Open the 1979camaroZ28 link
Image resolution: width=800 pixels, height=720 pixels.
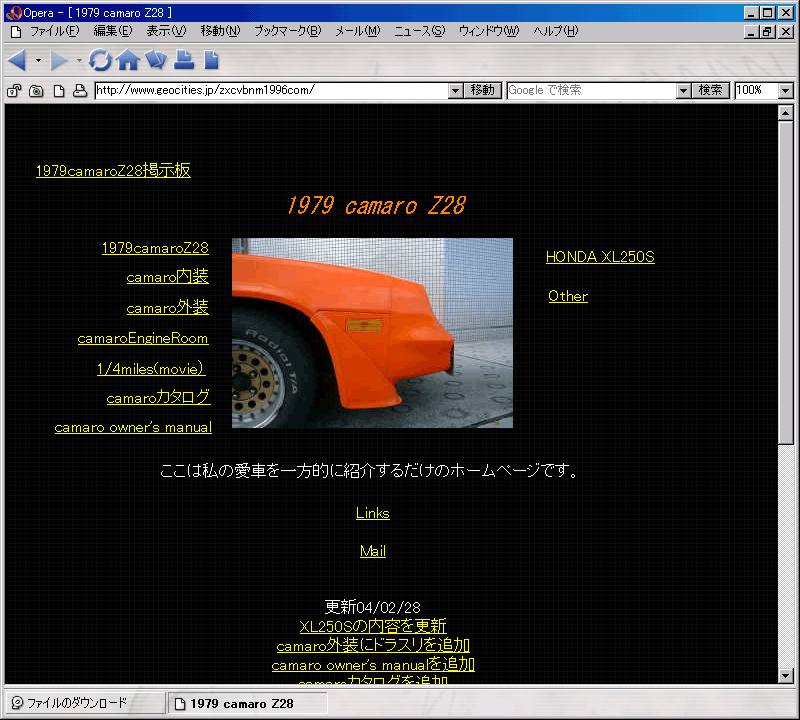[155, 248]
